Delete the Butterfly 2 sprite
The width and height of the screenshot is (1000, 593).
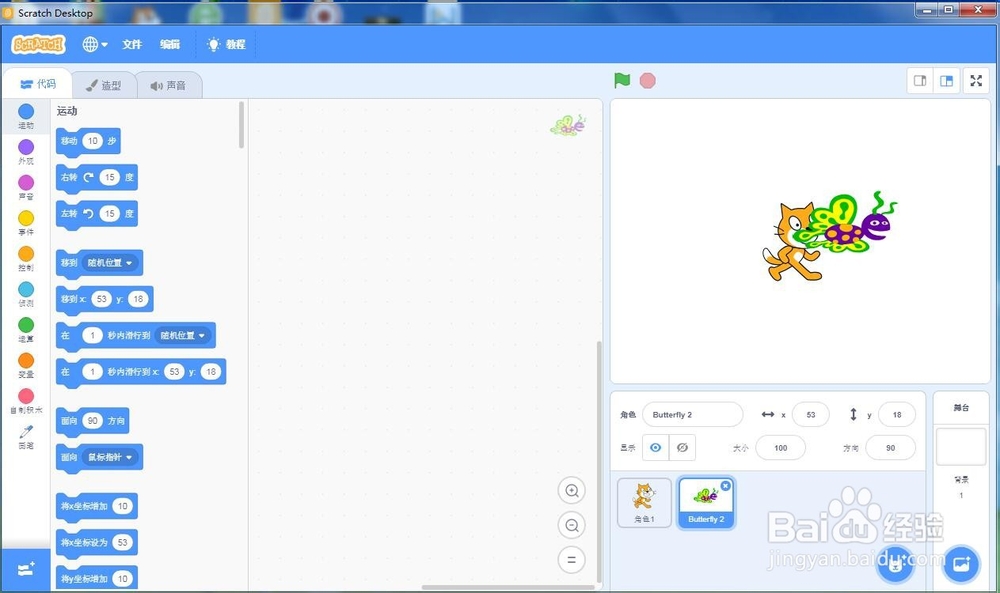[x=726, y=486]
